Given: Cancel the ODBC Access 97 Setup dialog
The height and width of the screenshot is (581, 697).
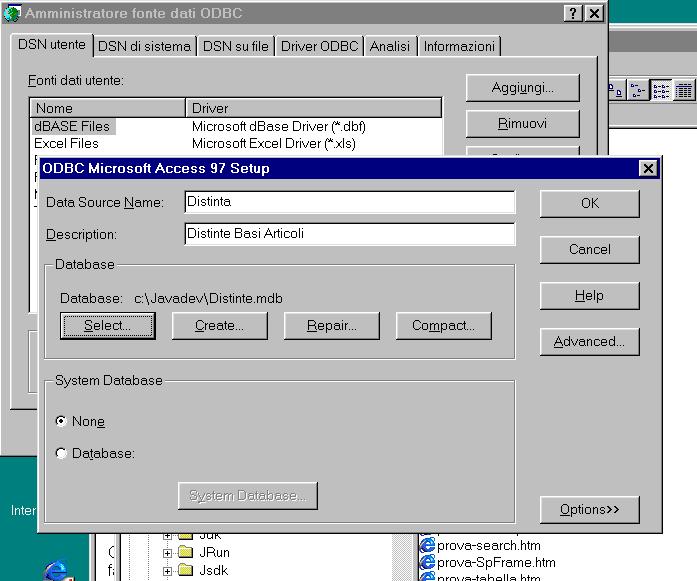Looking at the screenshot, I should (x=589, y=249).
